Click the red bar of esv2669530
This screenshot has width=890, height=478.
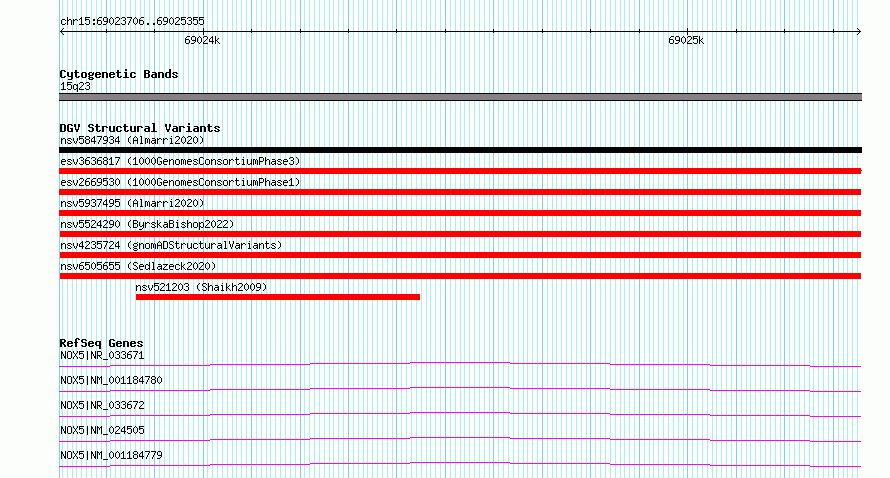(460, 192)
